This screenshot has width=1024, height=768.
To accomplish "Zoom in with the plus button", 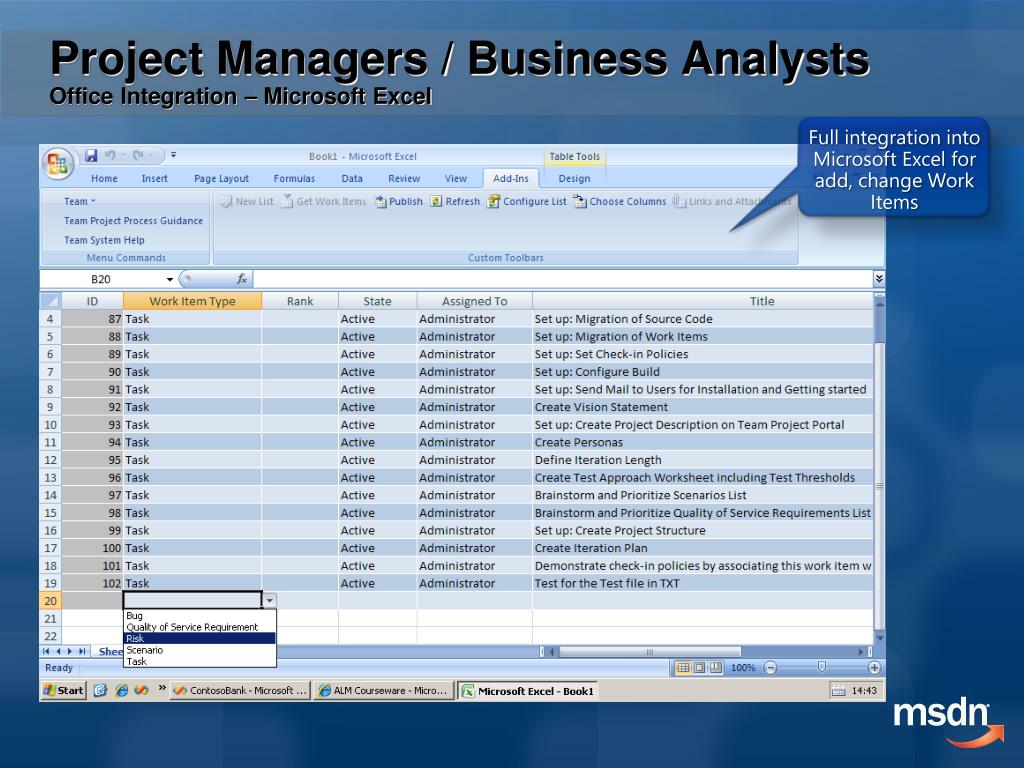I will pyautogui.click(x=874, y=667).
